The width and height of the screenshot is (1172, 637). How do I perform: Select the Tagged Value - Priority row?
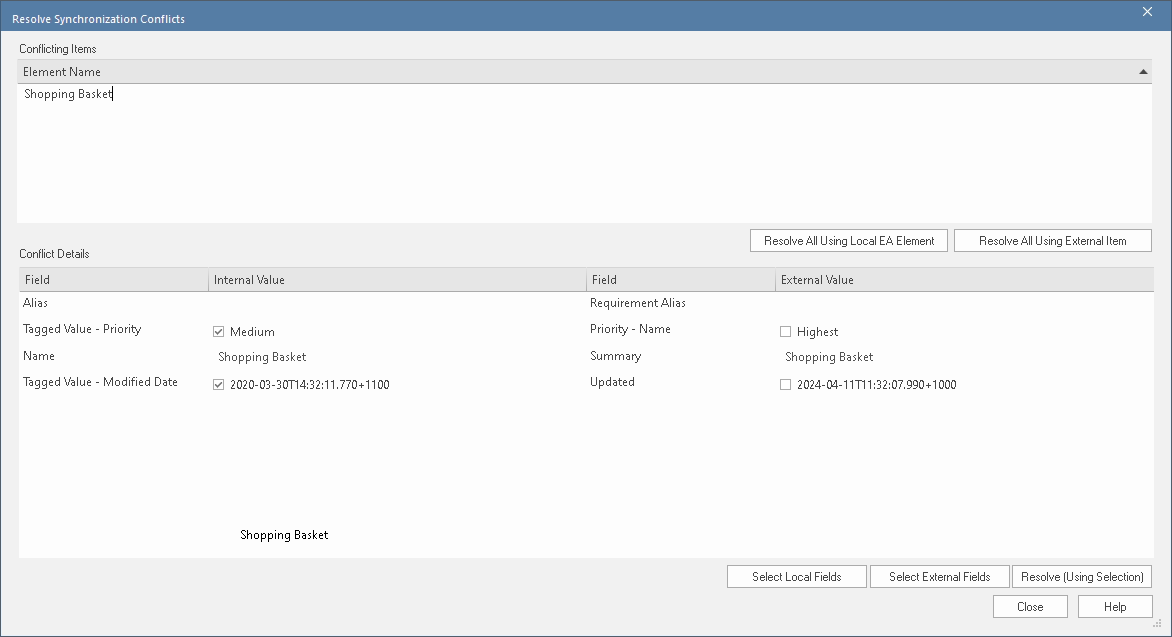point(82,329)
